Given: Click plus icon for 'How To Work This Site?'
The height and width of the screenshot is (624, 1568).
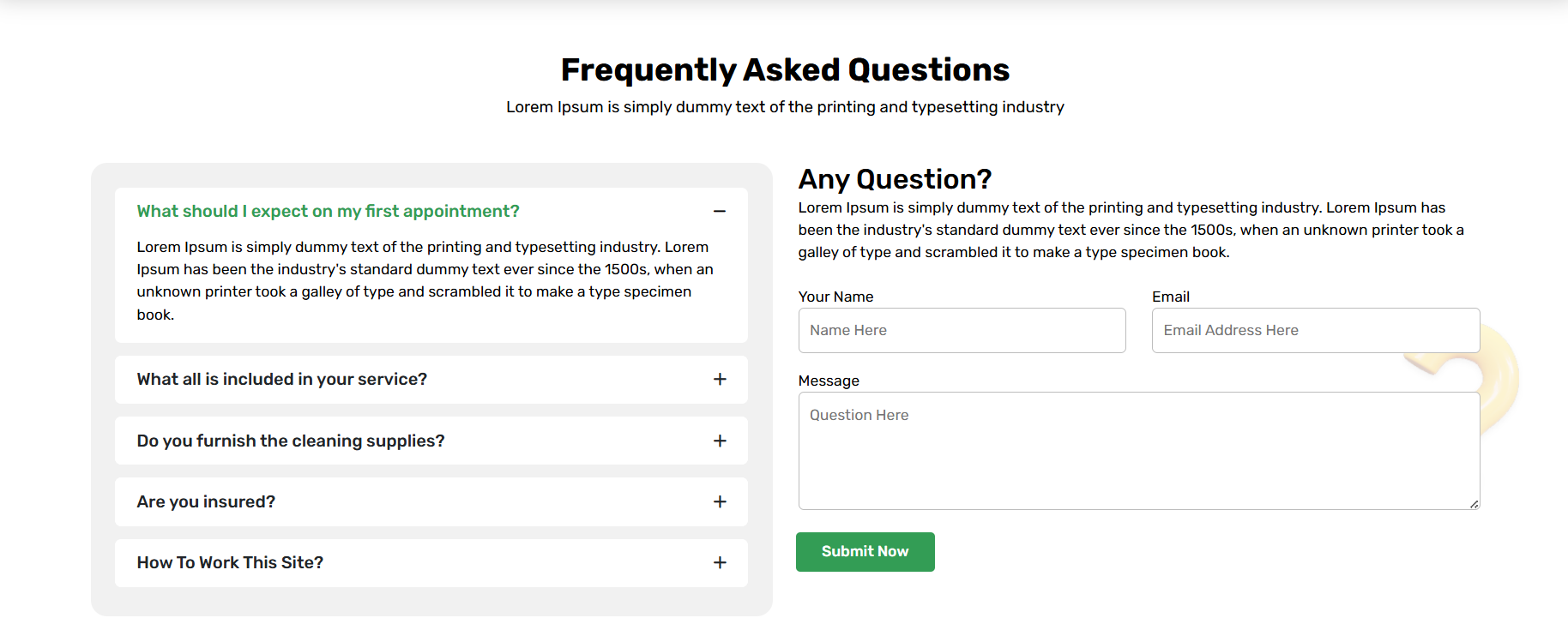Looking at the screenshot, I should (720, 562).
